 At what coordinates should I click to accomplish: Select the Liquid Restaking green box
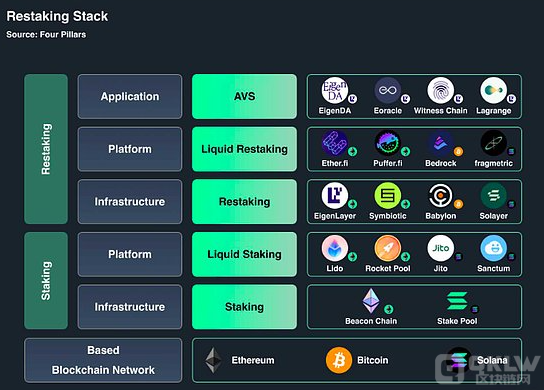(244, 149)
